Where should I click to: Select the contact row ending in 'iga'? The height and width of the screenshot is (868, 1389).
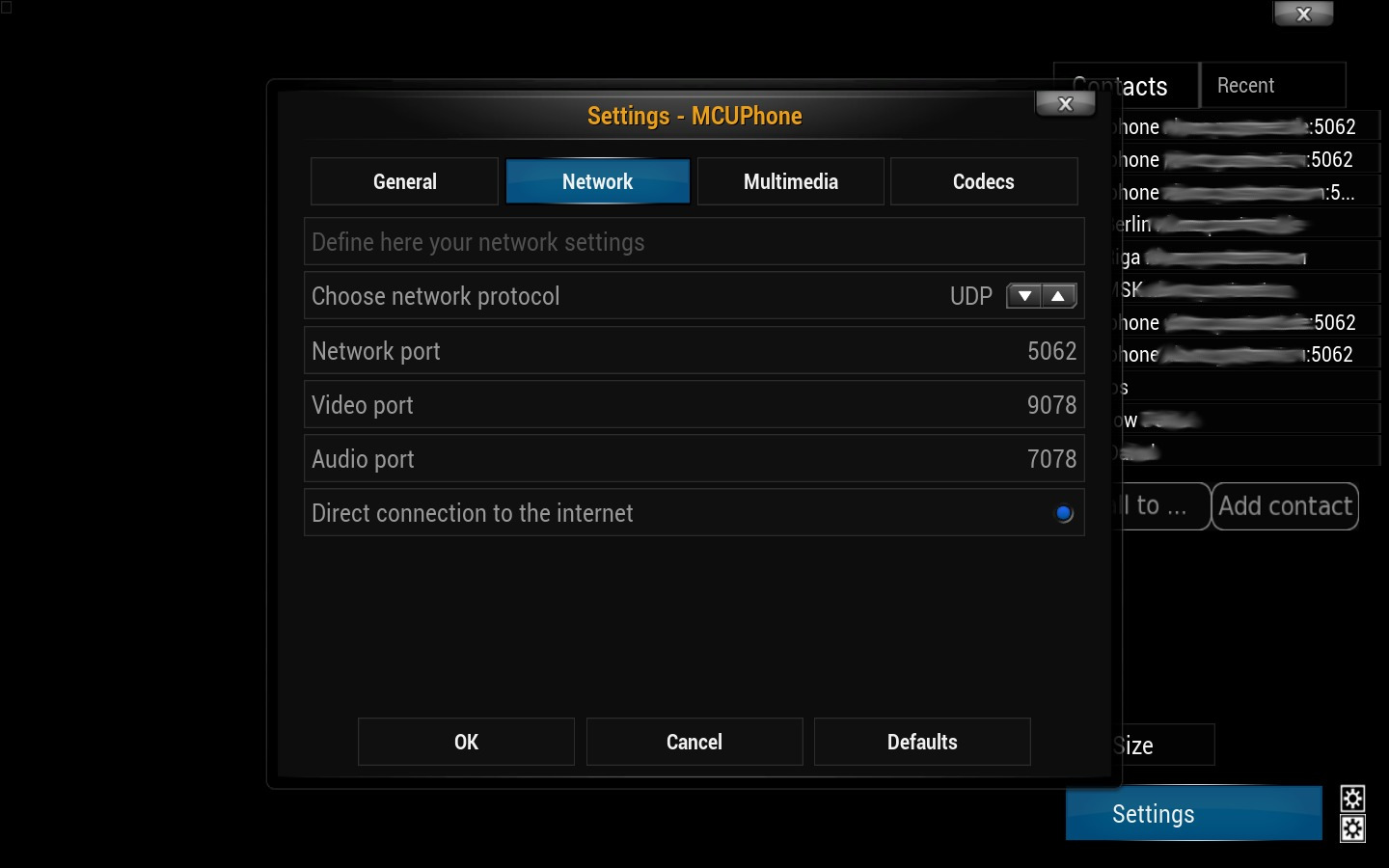coord(1250,258)
